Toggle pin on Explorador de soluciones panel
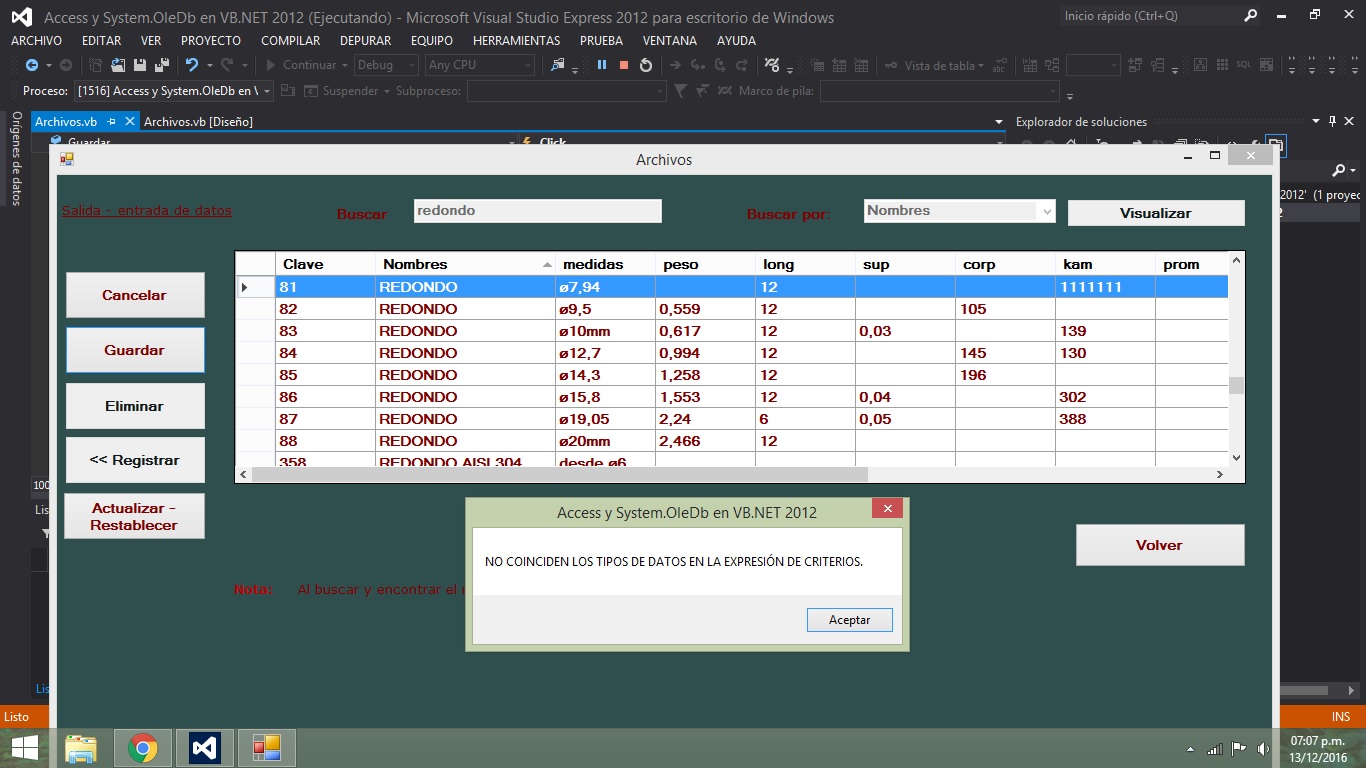 coord(1332,121)
